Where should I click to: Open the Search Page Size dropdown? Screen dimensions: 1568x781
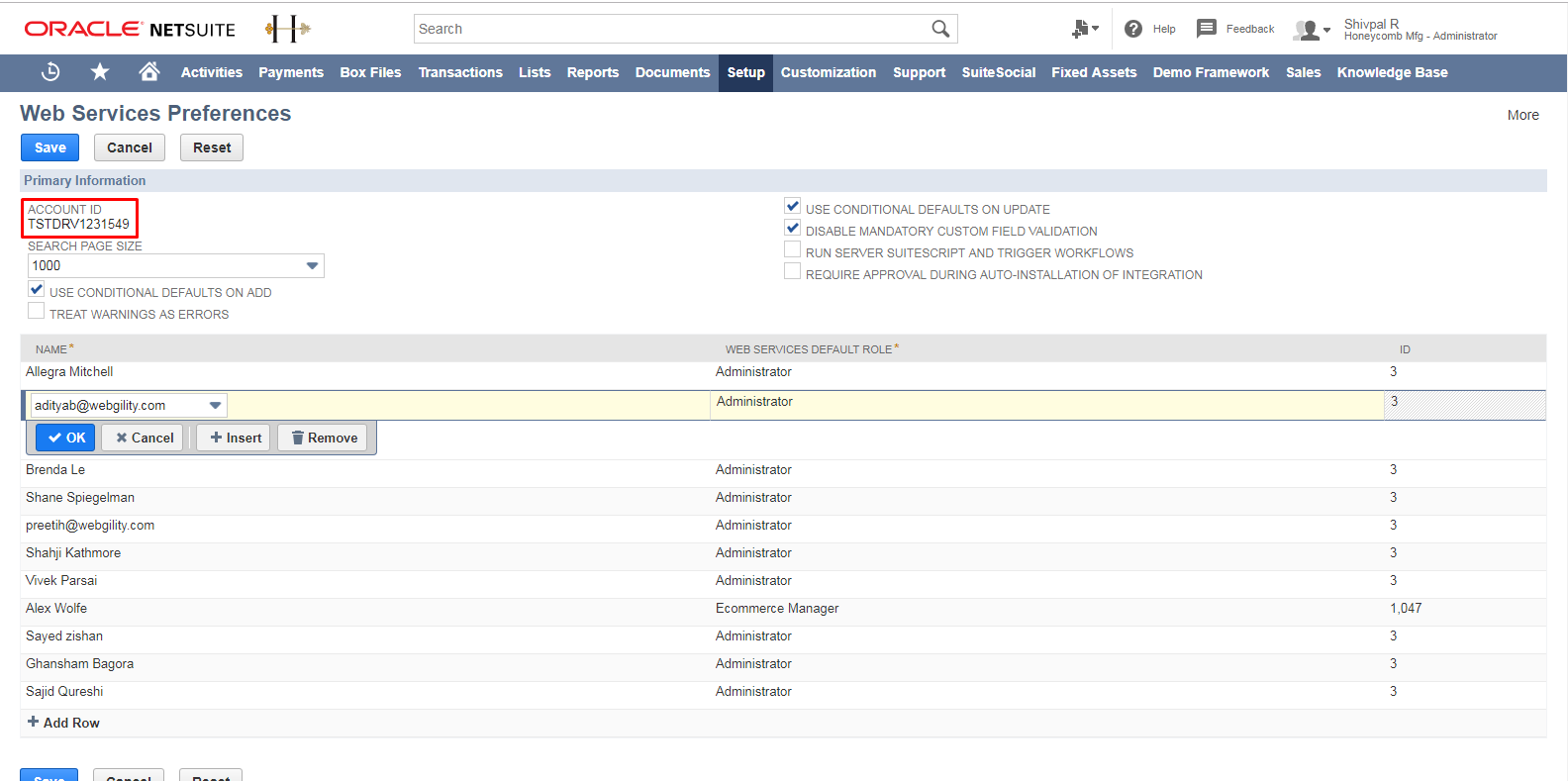point(175,265)
